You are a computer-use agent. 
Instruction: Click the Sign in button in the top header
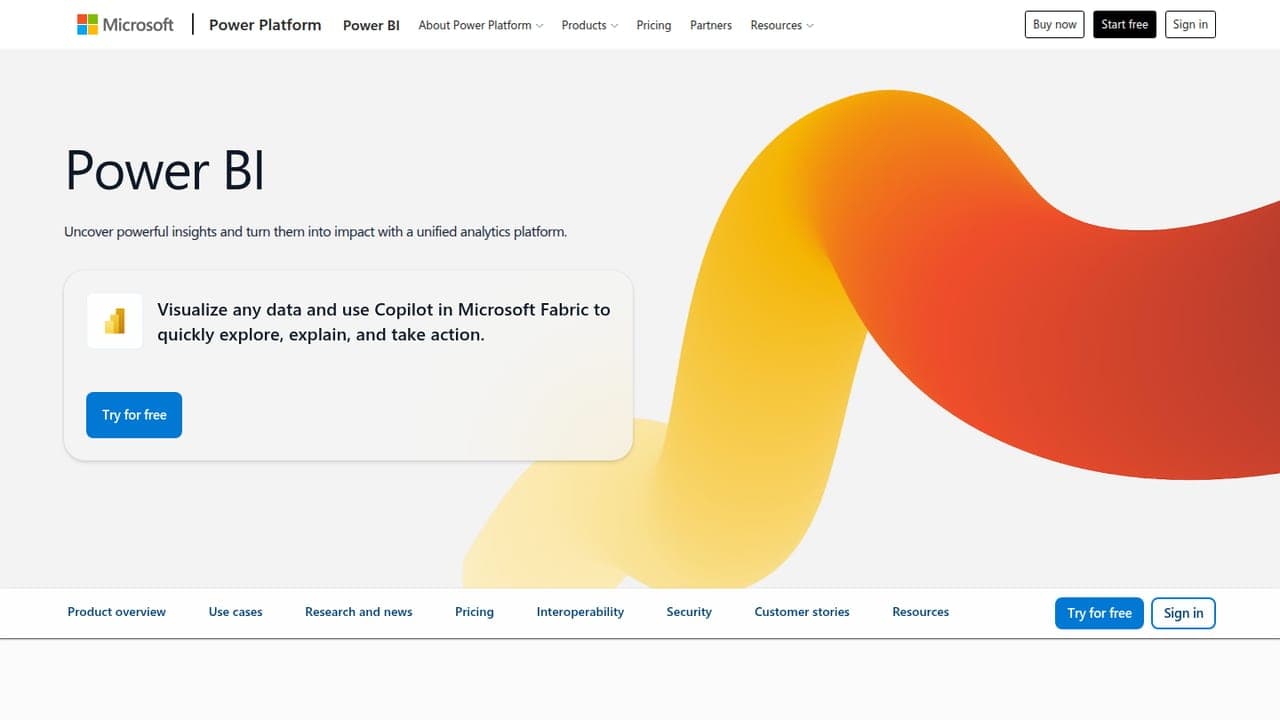(x=1190, y=25)
